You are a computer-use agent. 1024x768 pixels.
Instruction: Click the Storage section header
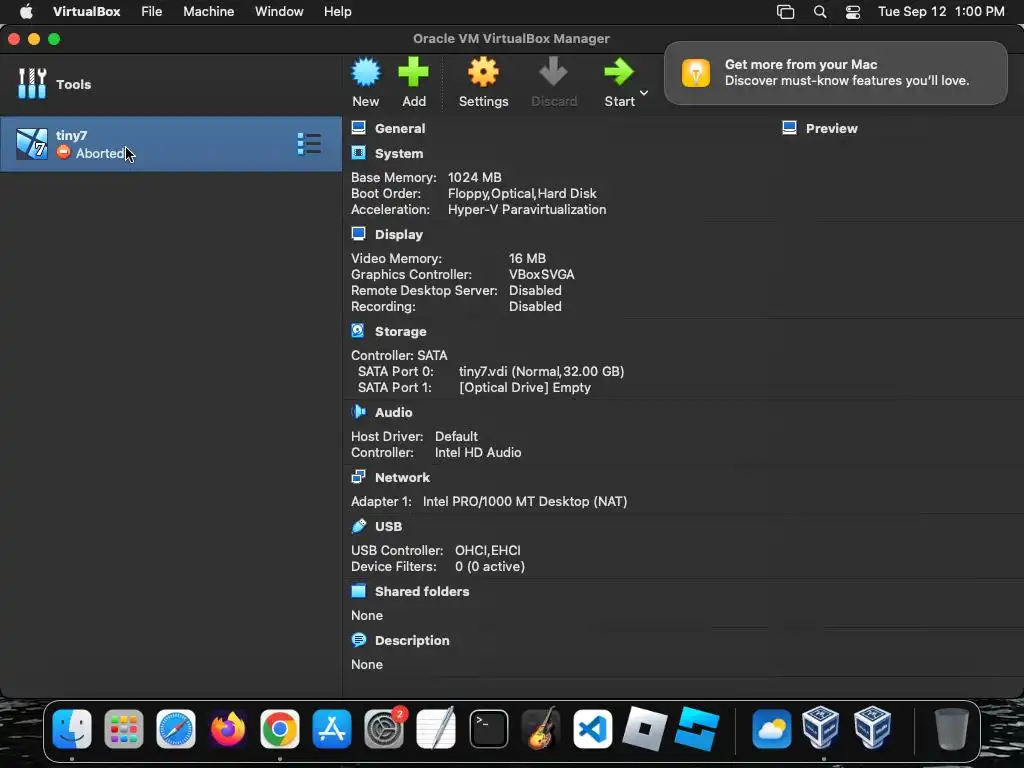coord(400,332)
